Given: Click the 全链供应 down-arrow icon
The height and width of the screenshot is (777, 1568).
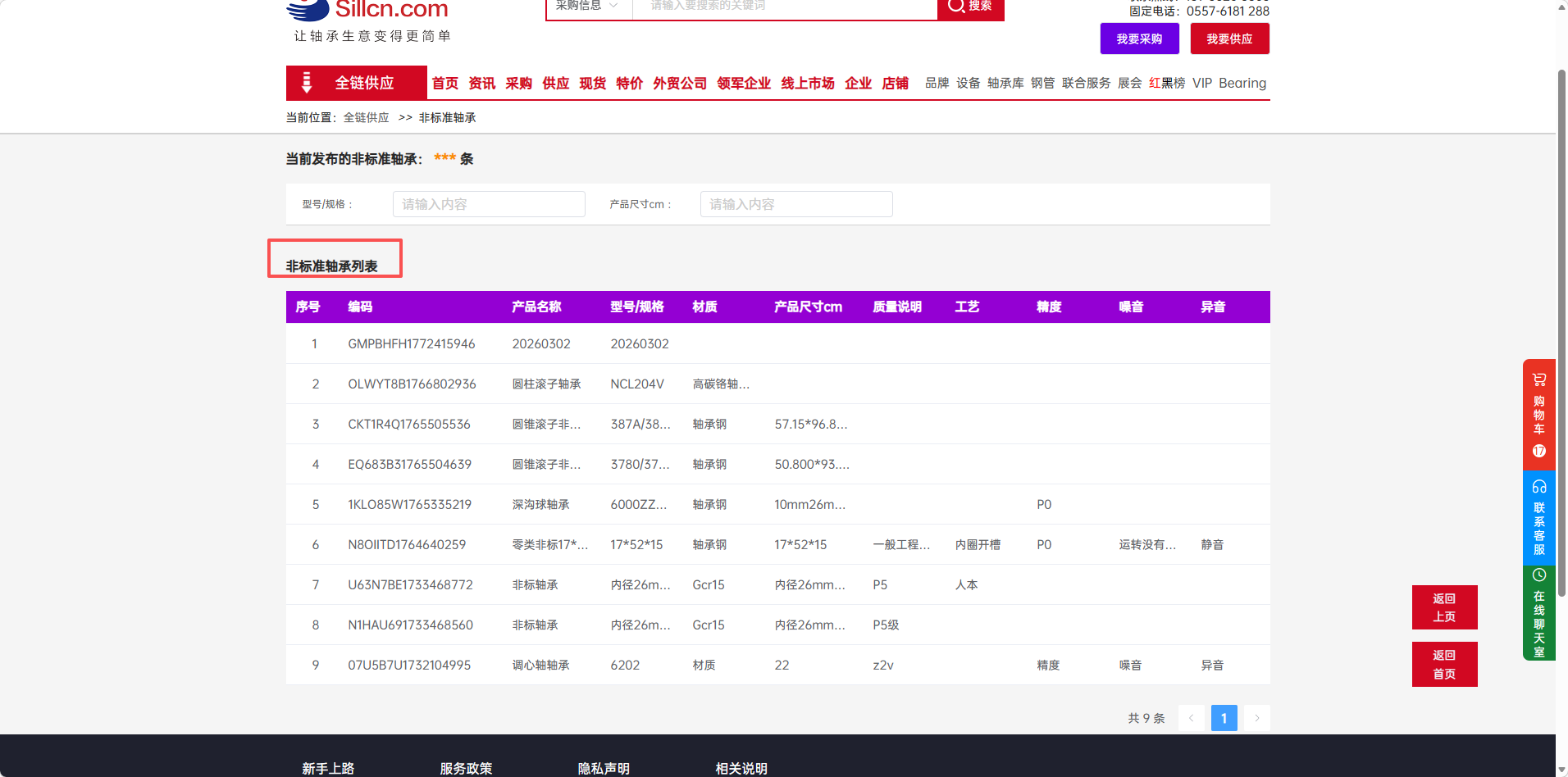Looking at the screenshot, I should tap(307, 83).
